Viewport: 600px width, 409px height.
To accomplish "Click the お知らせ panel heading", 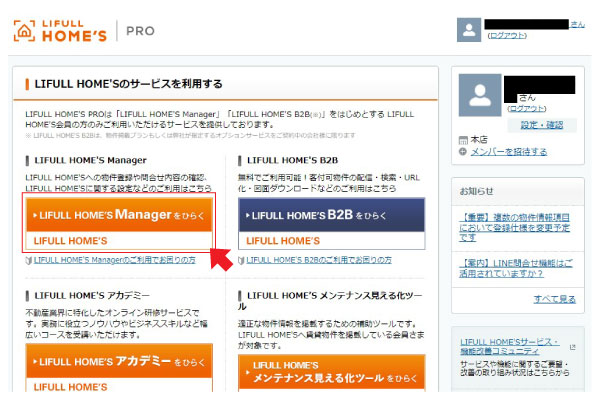I will (476, 191).
